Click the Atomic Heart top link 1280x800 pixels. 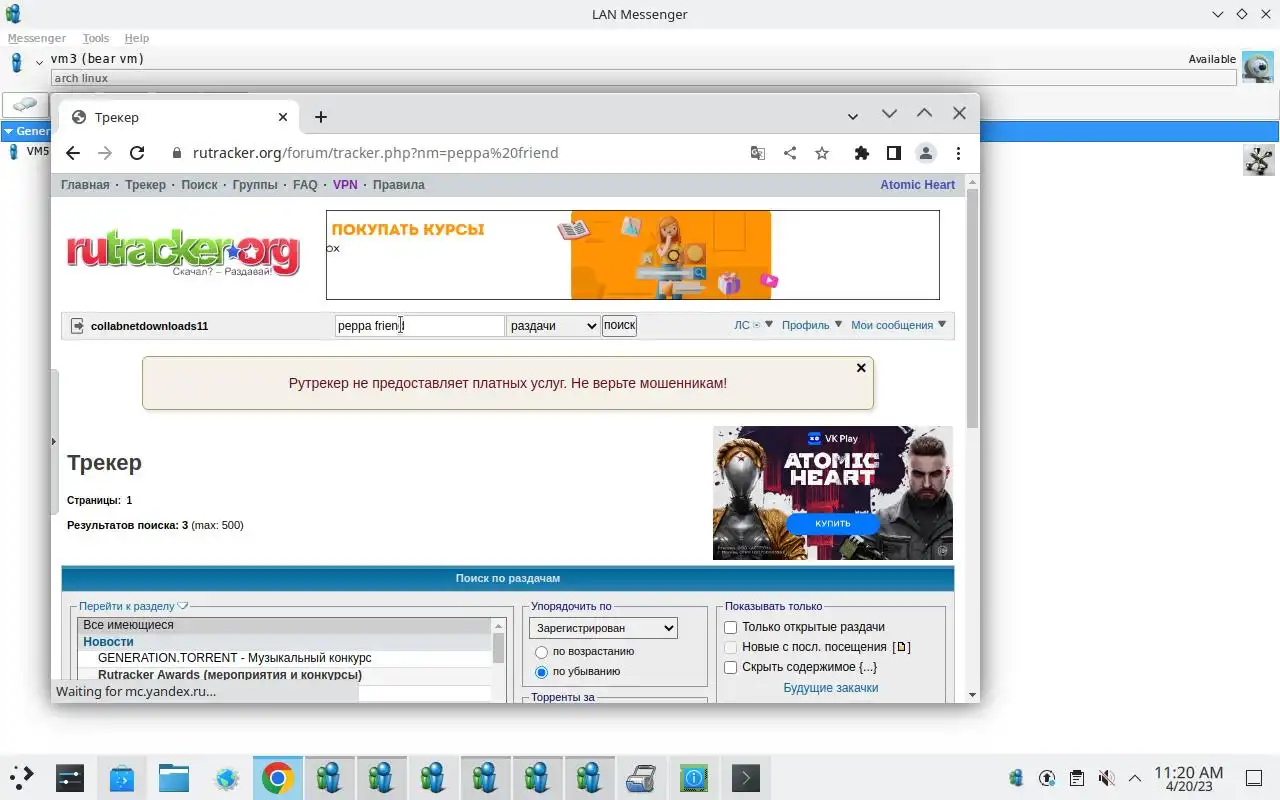click(x=917, y=185)
